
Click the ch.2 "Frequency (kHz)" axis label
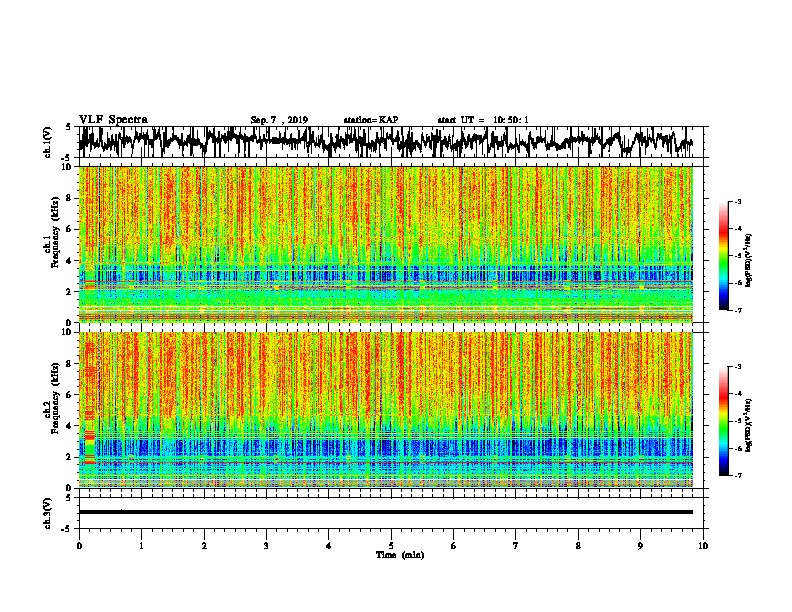click(x=55, y=398)
